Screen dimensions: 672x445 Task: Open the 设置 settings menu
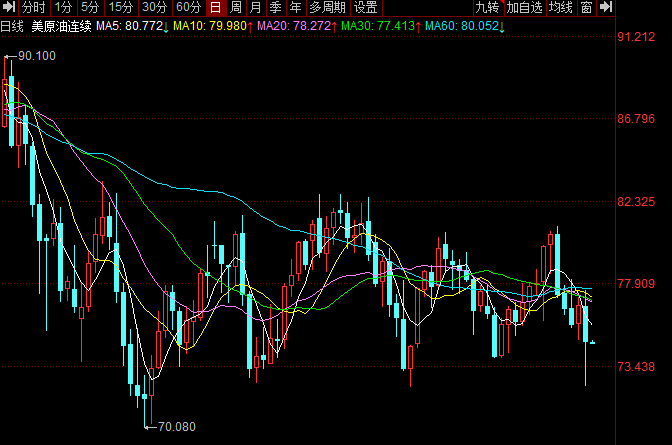tap(364, 7)
